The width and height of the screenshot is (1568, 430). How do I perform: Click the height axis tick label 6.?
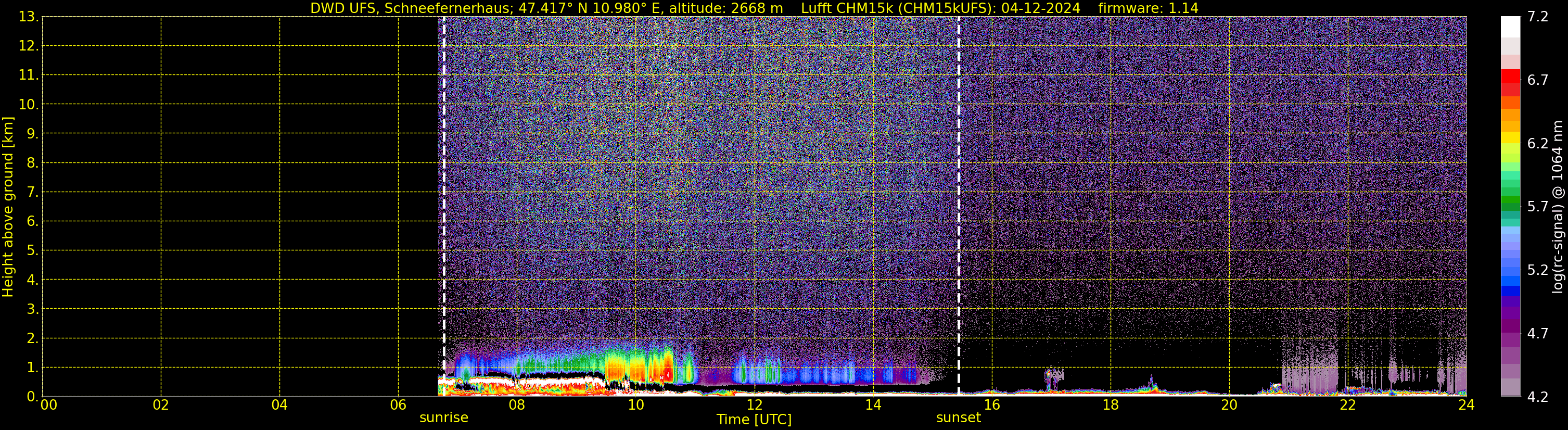coord(32,221)
